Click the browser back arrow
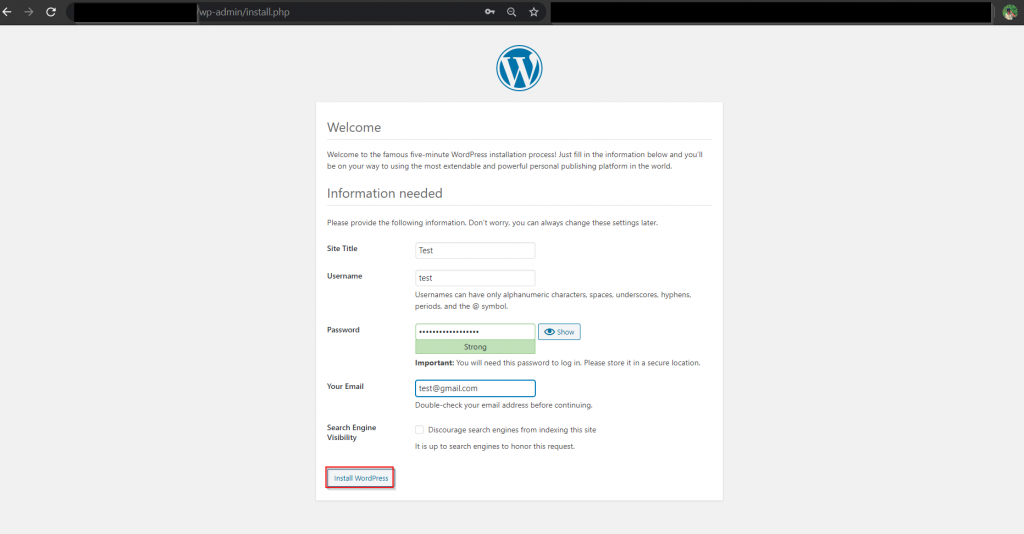1024x534 pixels. [x=7, y=12]
